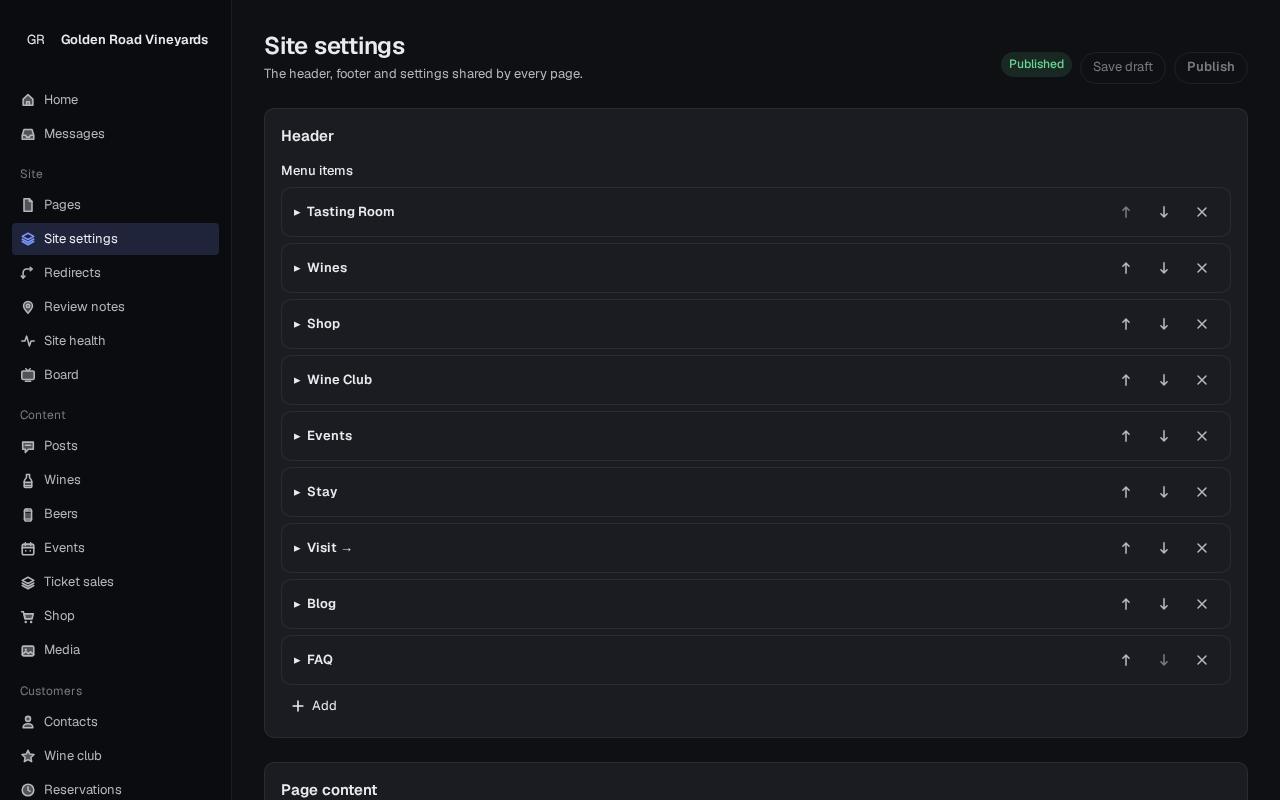1280x800 pixels.
Task: Move FAQ menu item up
Action: coord(1126,660)
